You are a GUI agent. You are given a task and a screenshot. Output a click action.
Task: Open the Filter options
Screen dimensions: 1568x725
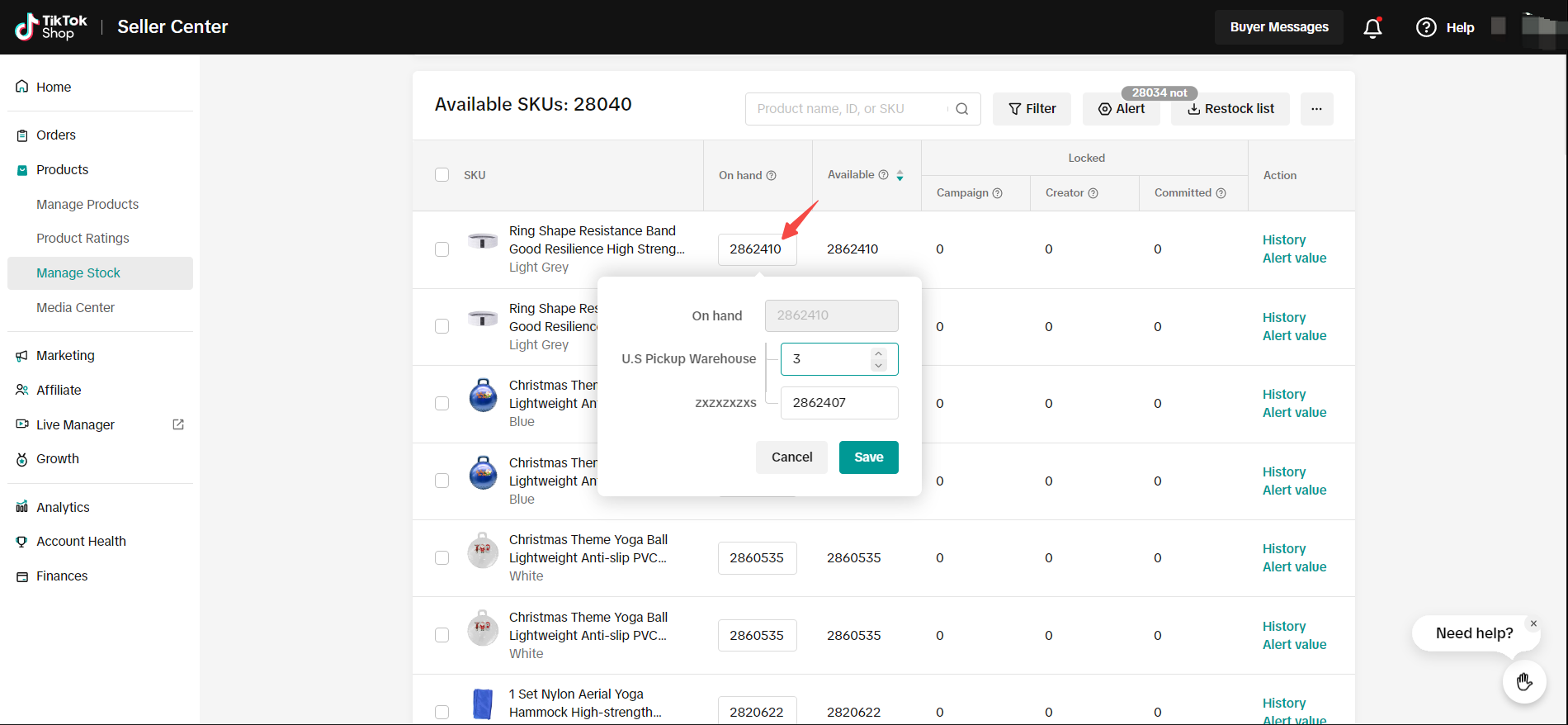[1032, 109]
